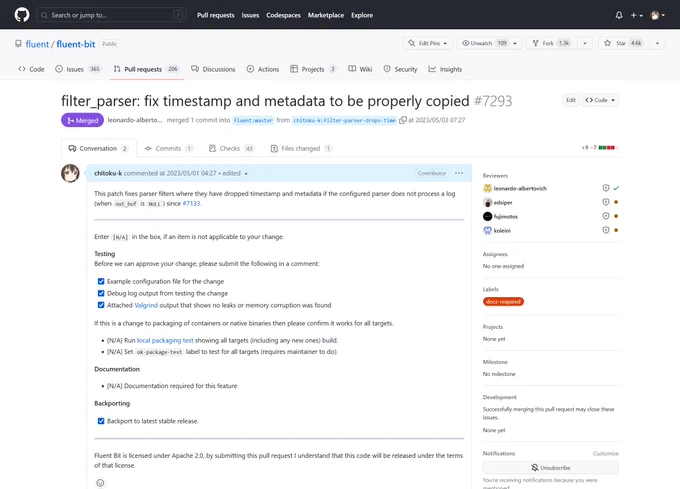Screen dimensions: 680x489
Task: Fork the repository
Action: coord(551,43)
